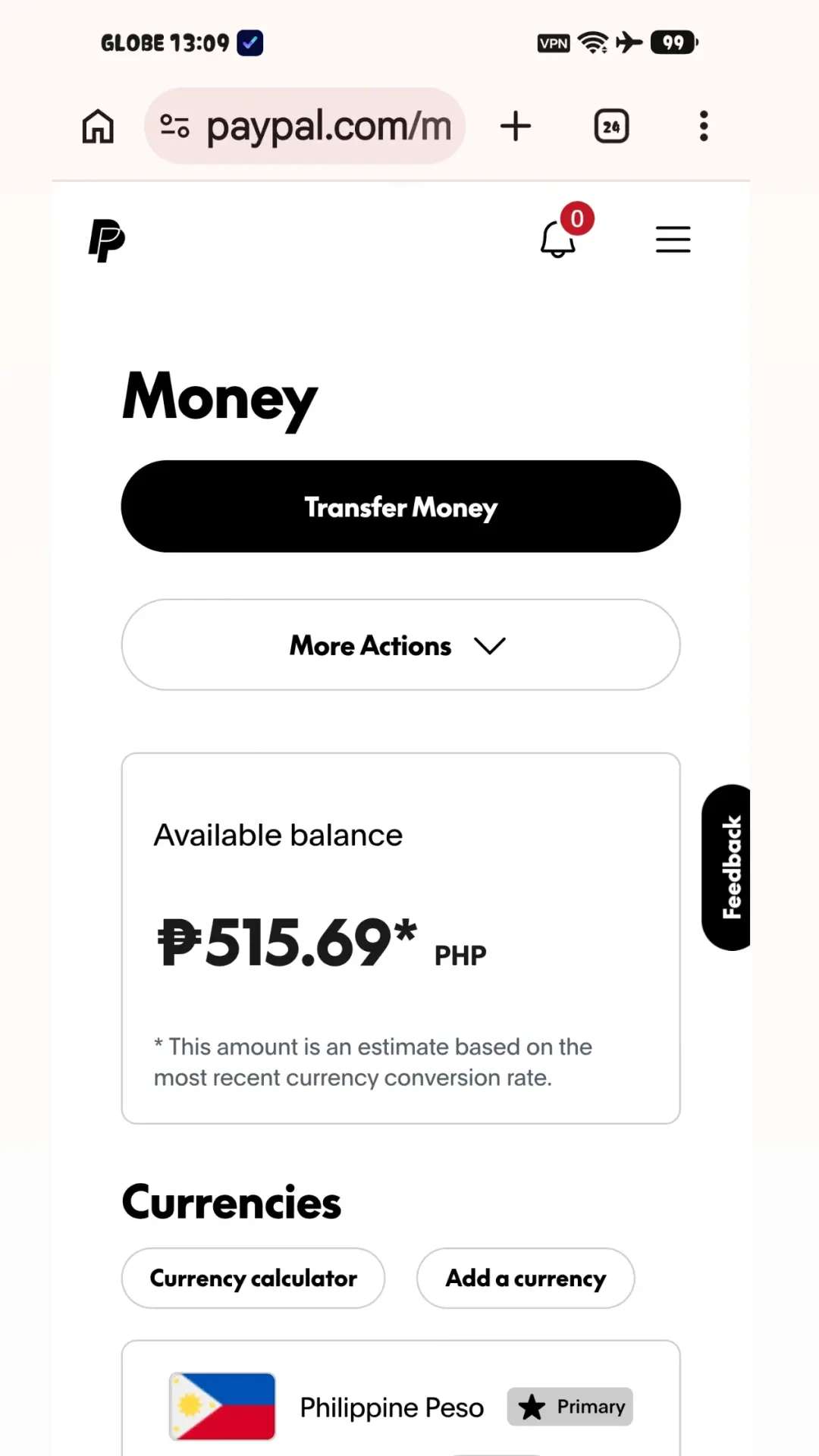Tap the VPN status bar indicator

(x=554, y=43)
